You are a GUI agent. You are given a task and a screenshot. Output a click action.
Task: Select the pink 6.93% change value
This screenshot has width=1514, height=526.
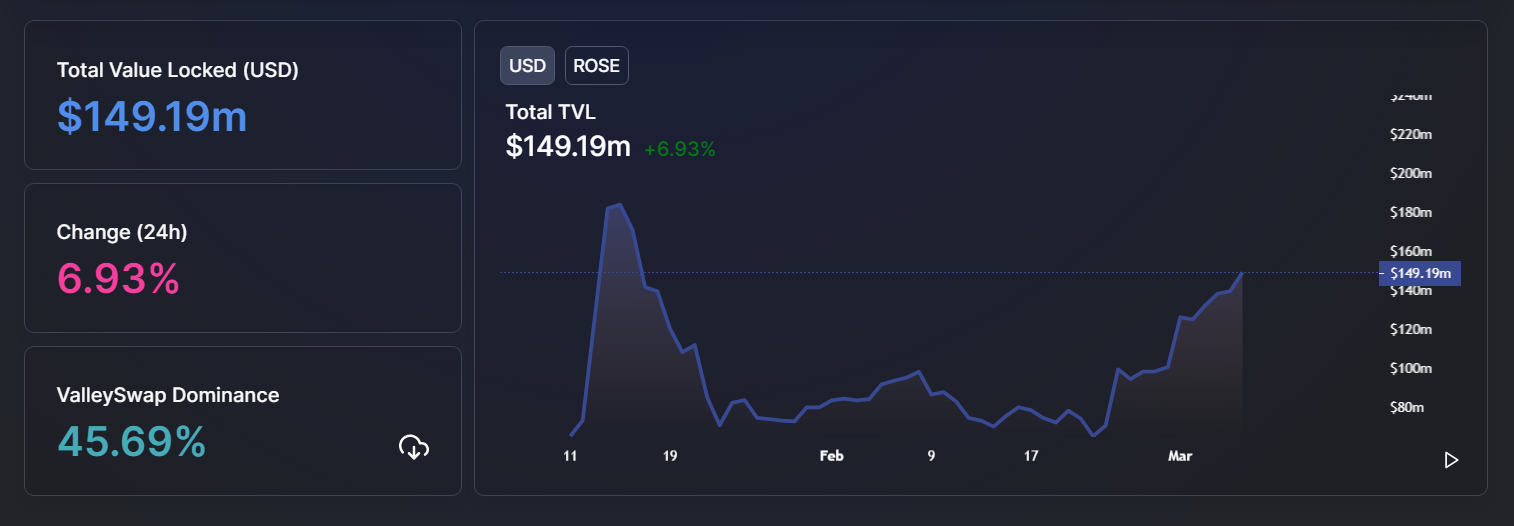pyautogui.click(x=118, y=280)
